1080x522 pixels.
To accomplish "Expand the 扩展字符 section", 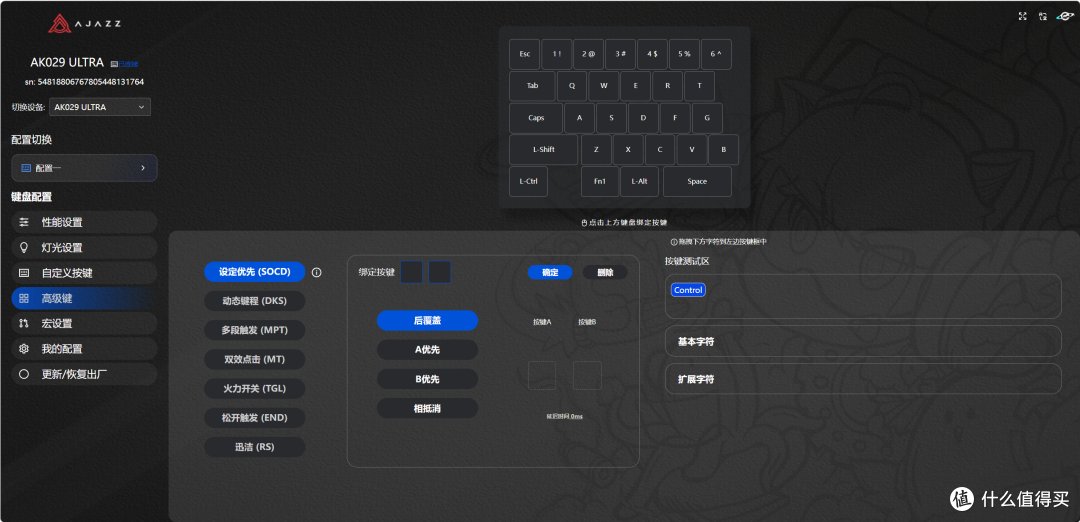I will click(x=863, y=379).
